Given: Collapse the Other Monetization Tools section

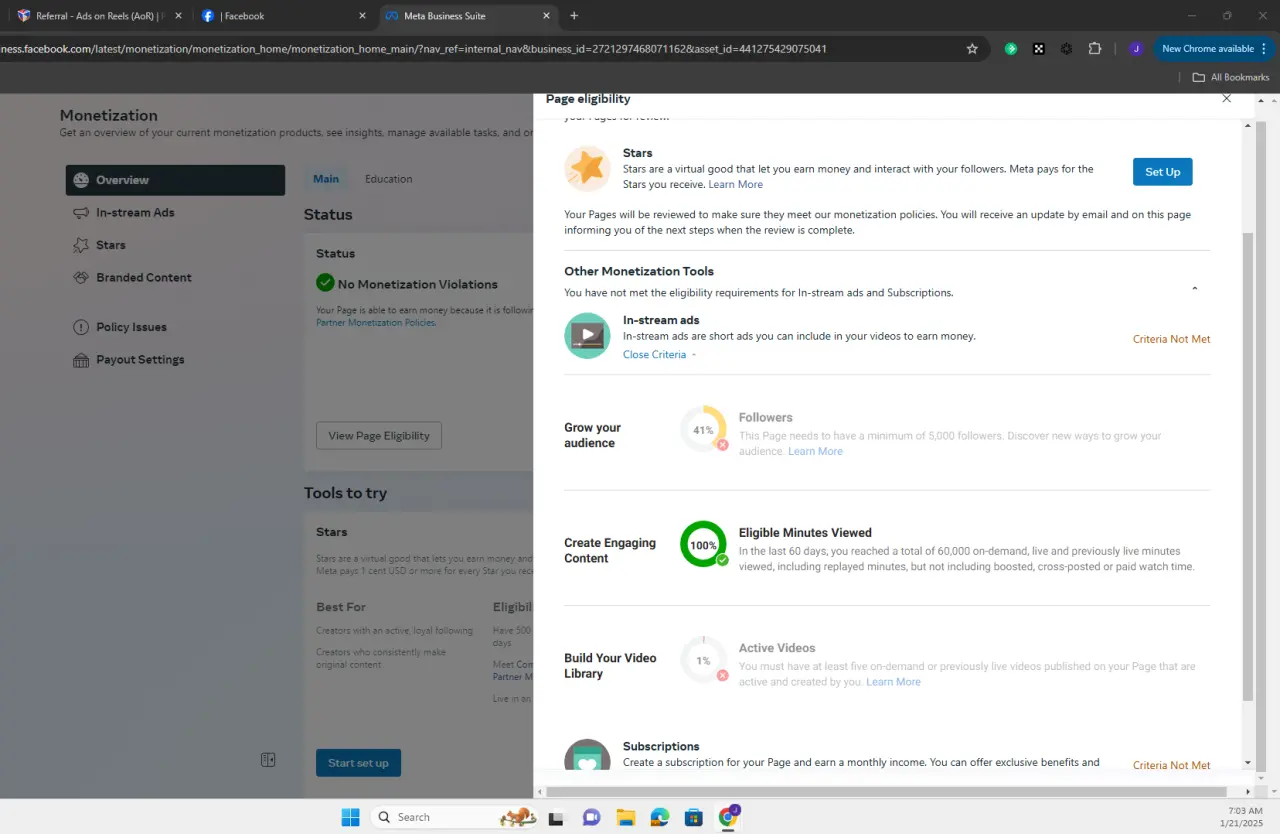Looking at the screenshot, I should (x=1194, y=289).
